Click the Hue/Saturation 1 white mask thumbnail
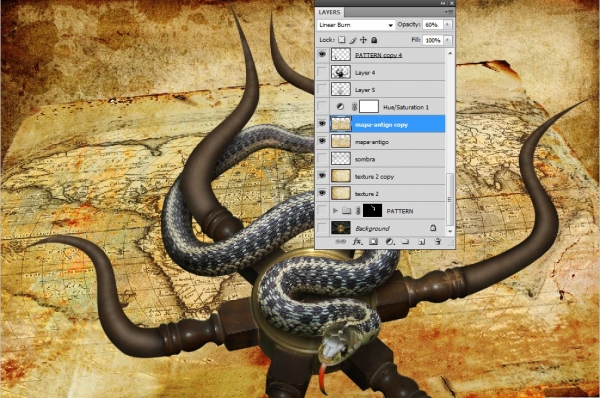This screenshot has height=398, width=600. [369, 107]
